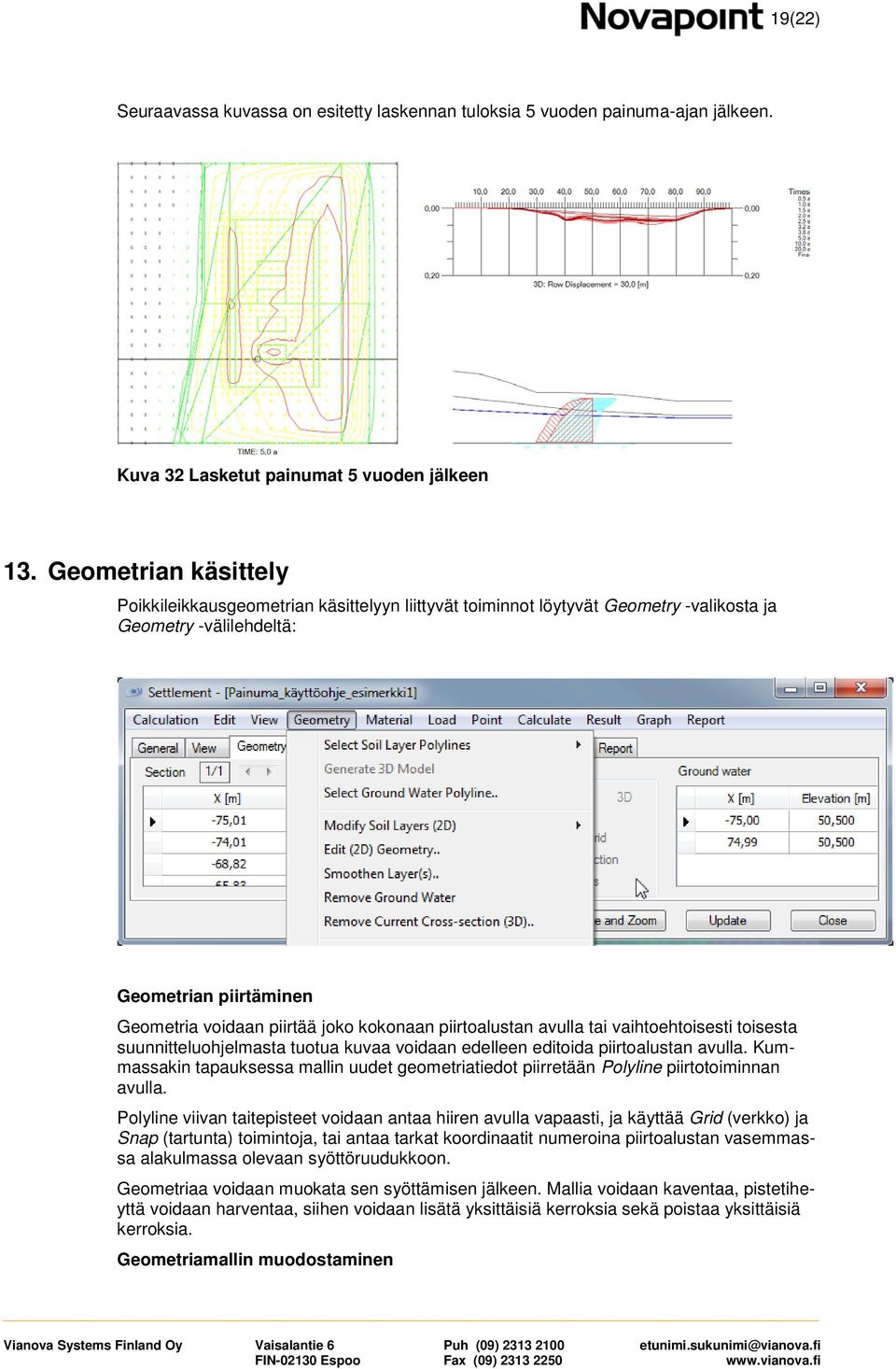Click the X [m] header under Section

click(x=225, y=798)
